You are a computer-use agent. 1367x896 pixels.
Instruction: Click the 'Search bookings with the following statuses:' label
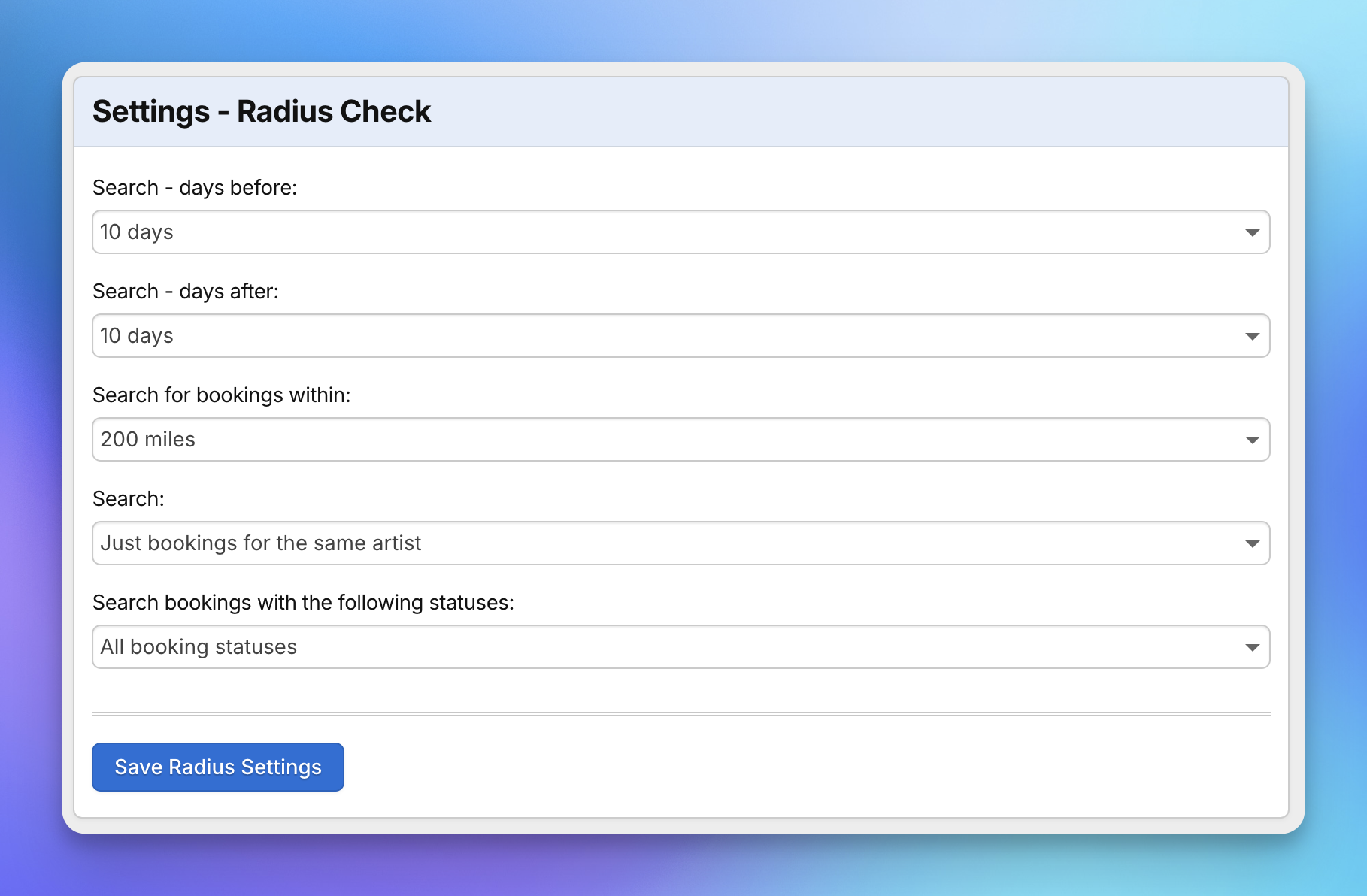click(x=303, y=603)
